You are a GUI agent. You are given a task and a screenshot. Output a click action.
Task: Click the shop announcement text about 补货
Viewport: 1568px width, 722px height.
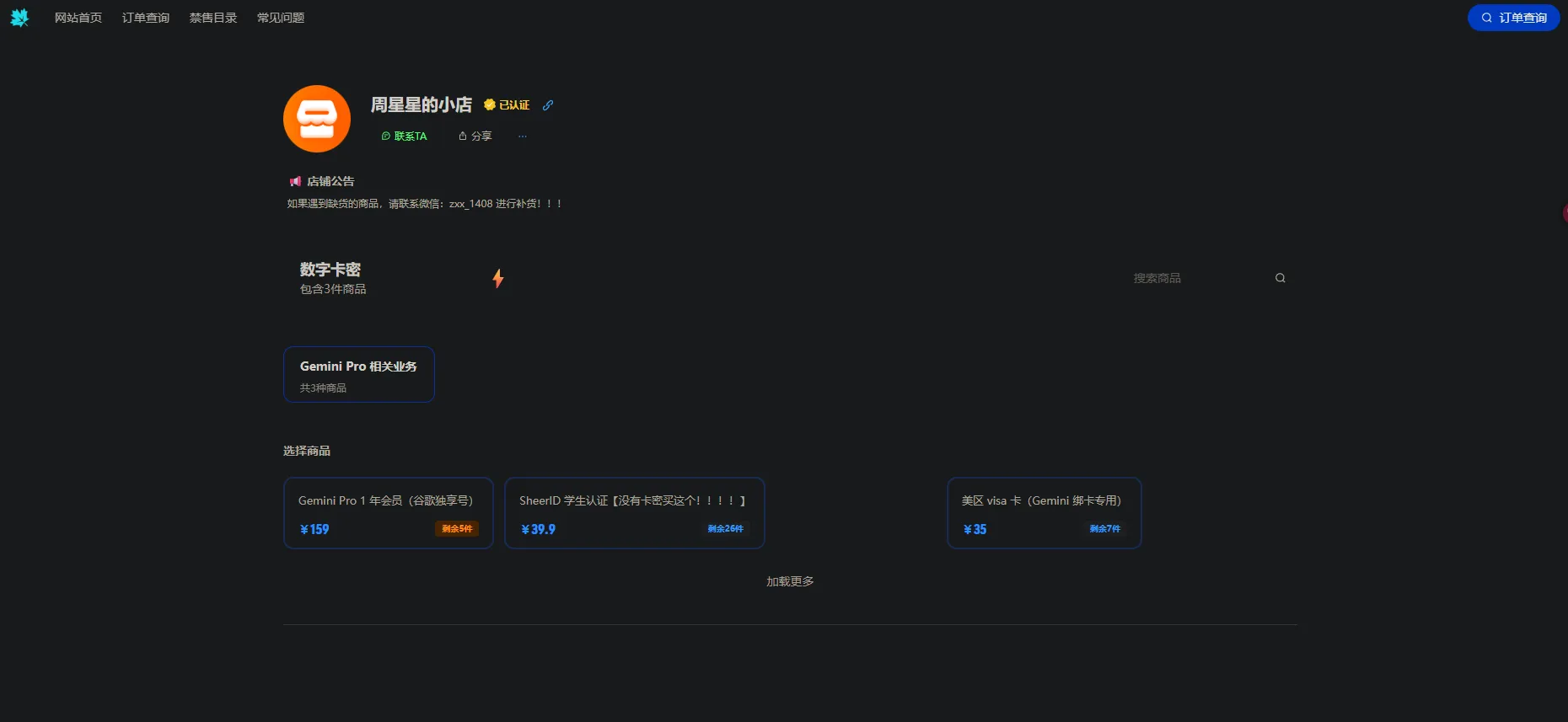tap(424, 204)
